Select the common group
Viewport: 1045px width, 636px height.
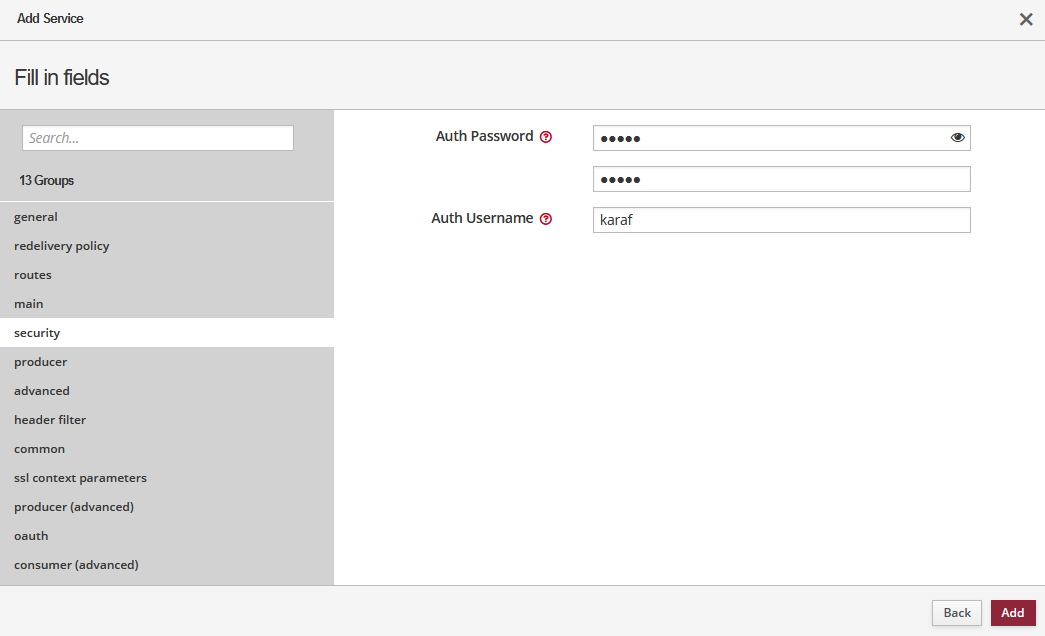(39, 449)
